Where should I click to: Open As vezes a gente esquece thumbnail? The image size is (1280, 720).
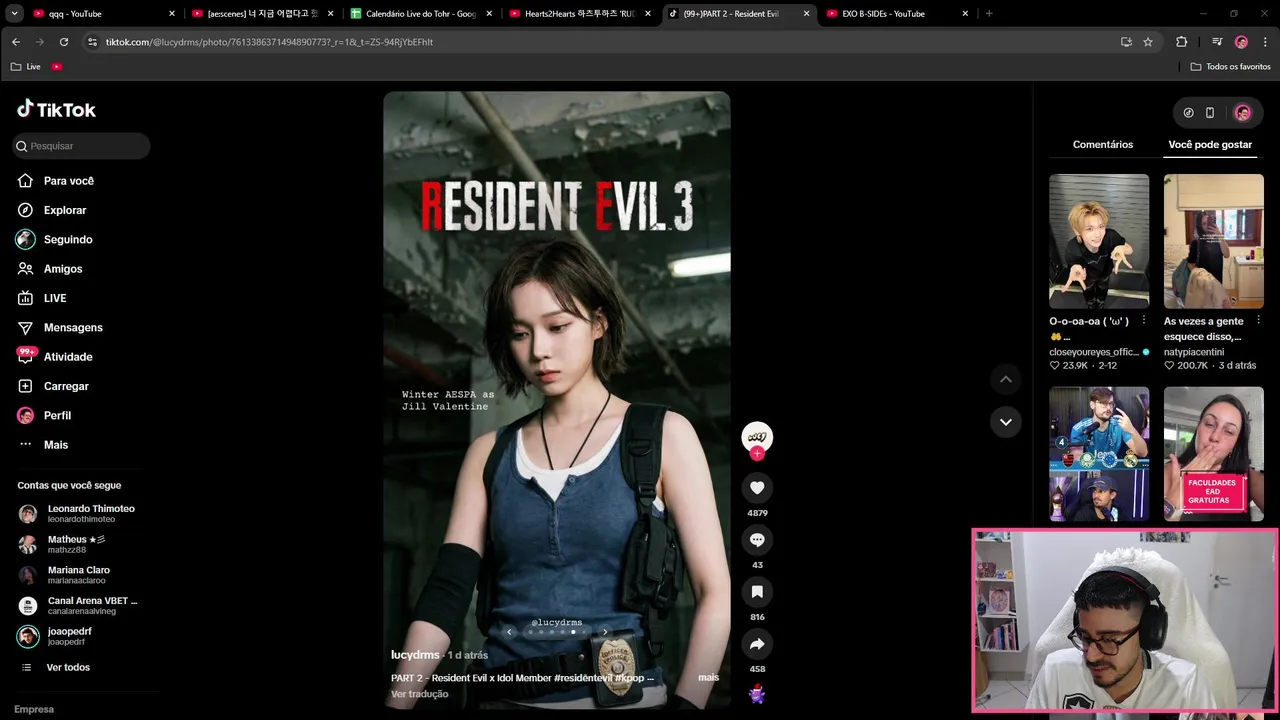pyautogui.click(x=1214, y=241)
